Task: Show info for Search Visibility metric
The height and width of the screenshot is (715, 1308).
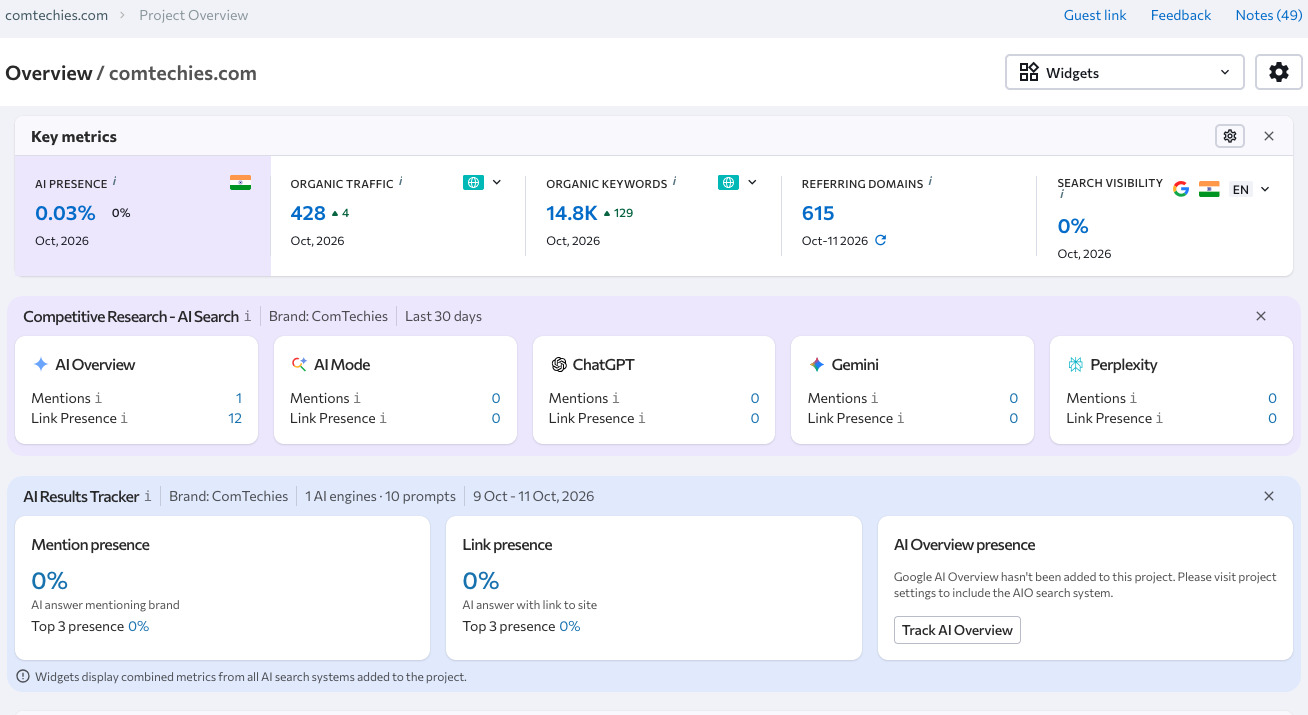Action: [x=1062, y=196]
